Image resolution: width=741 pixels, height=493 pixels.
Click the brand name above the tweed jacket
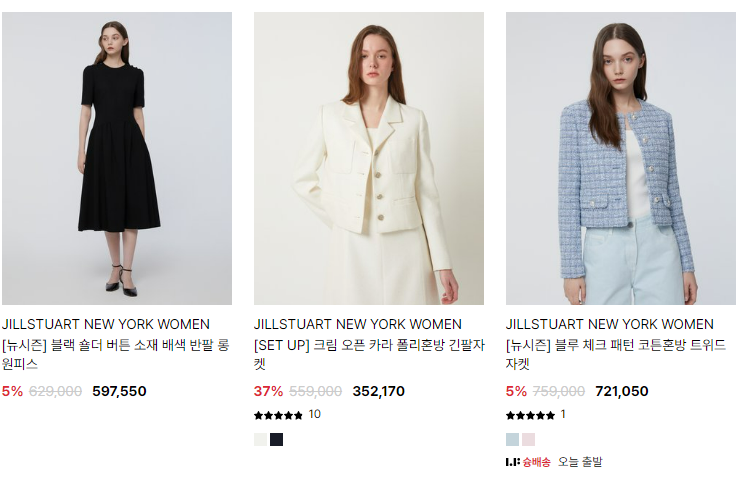click(610, 324)
